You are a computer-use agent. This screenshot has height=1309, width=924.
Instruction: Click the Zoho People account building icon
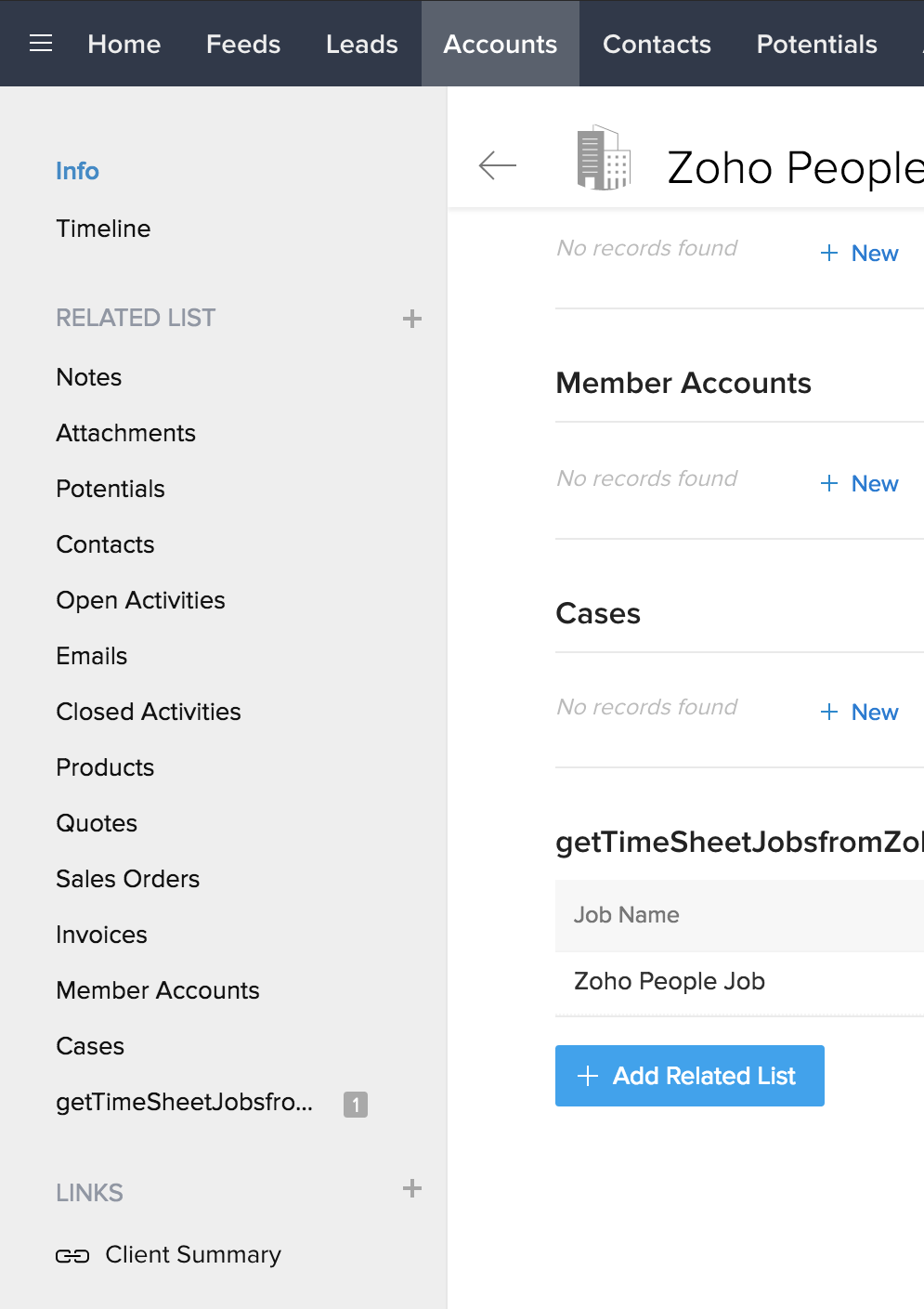[x=604, y=158]
